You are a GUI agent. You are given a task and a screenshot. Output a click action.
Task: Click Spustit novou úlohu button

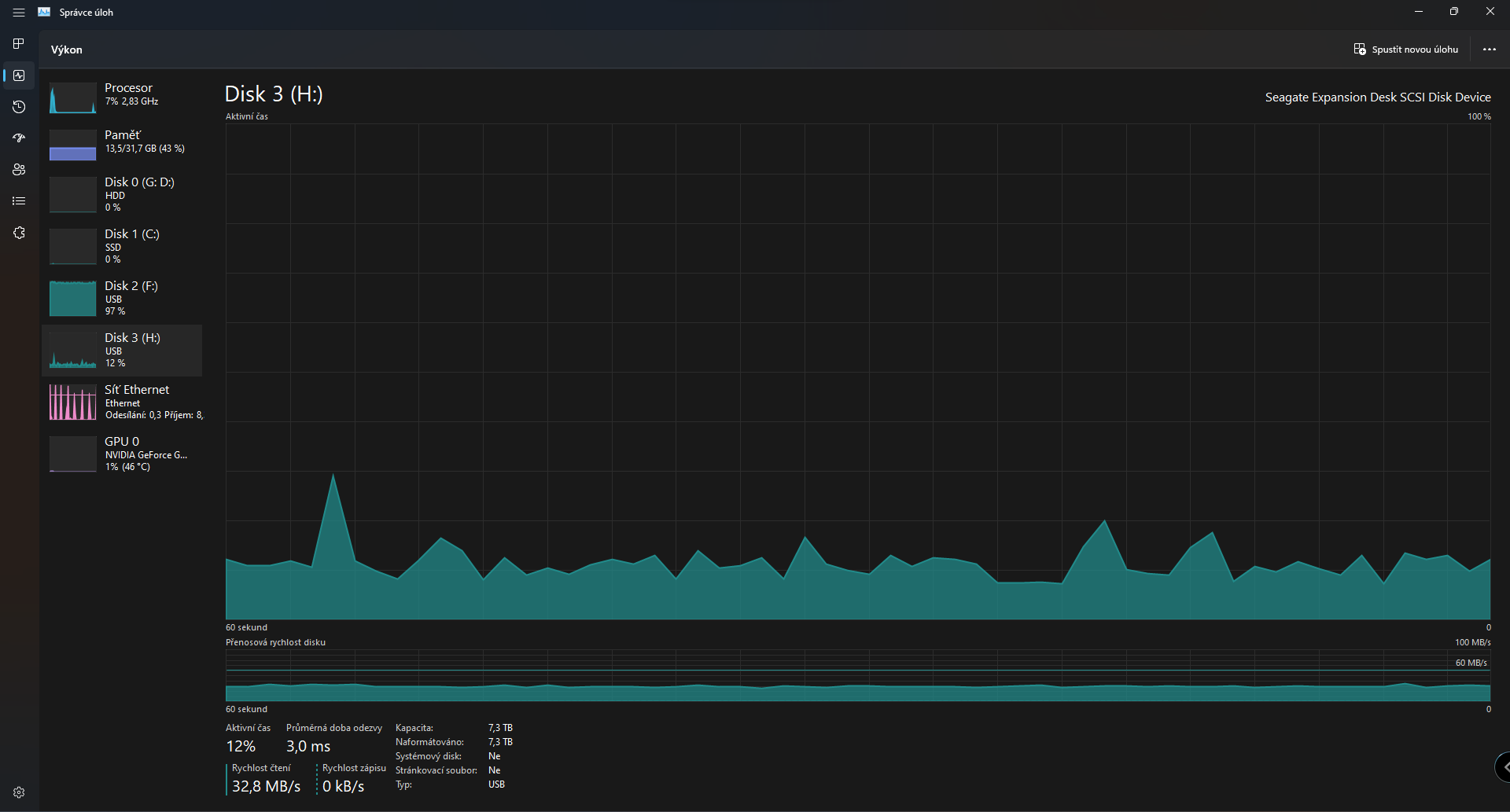coord(1405,50)
